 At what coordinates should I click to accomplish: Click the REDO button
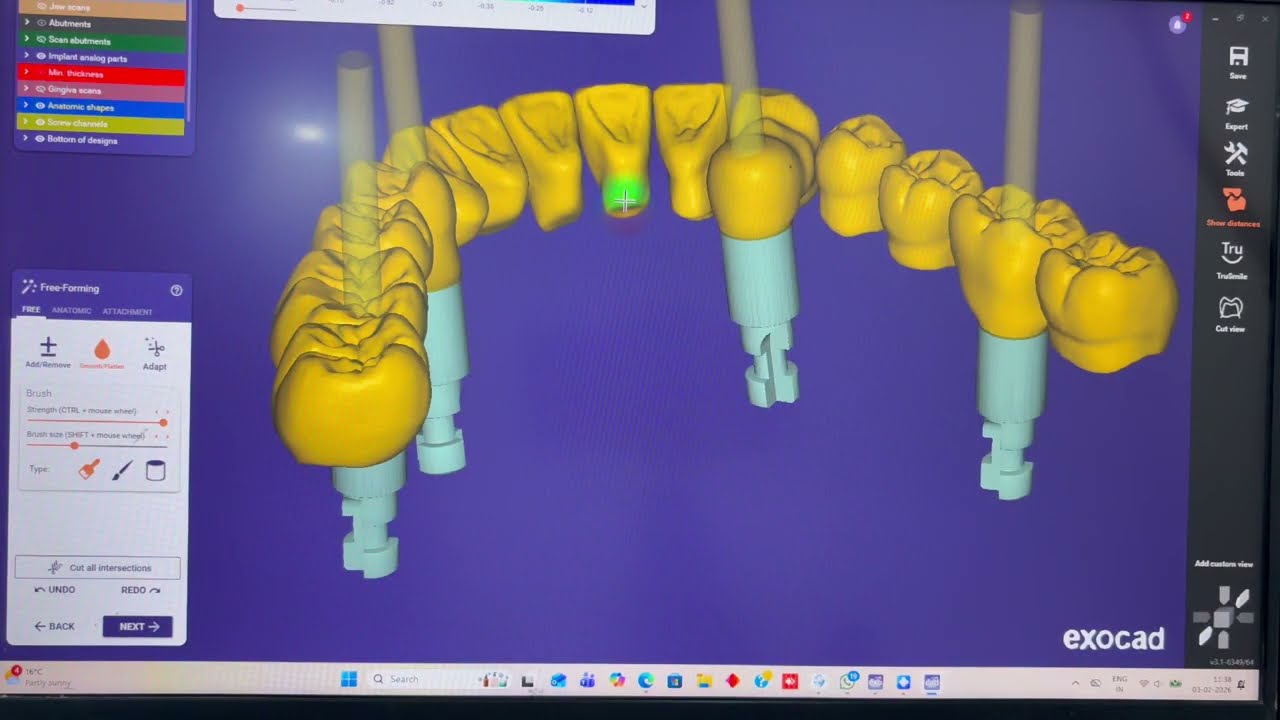click(x=140, y=591)
